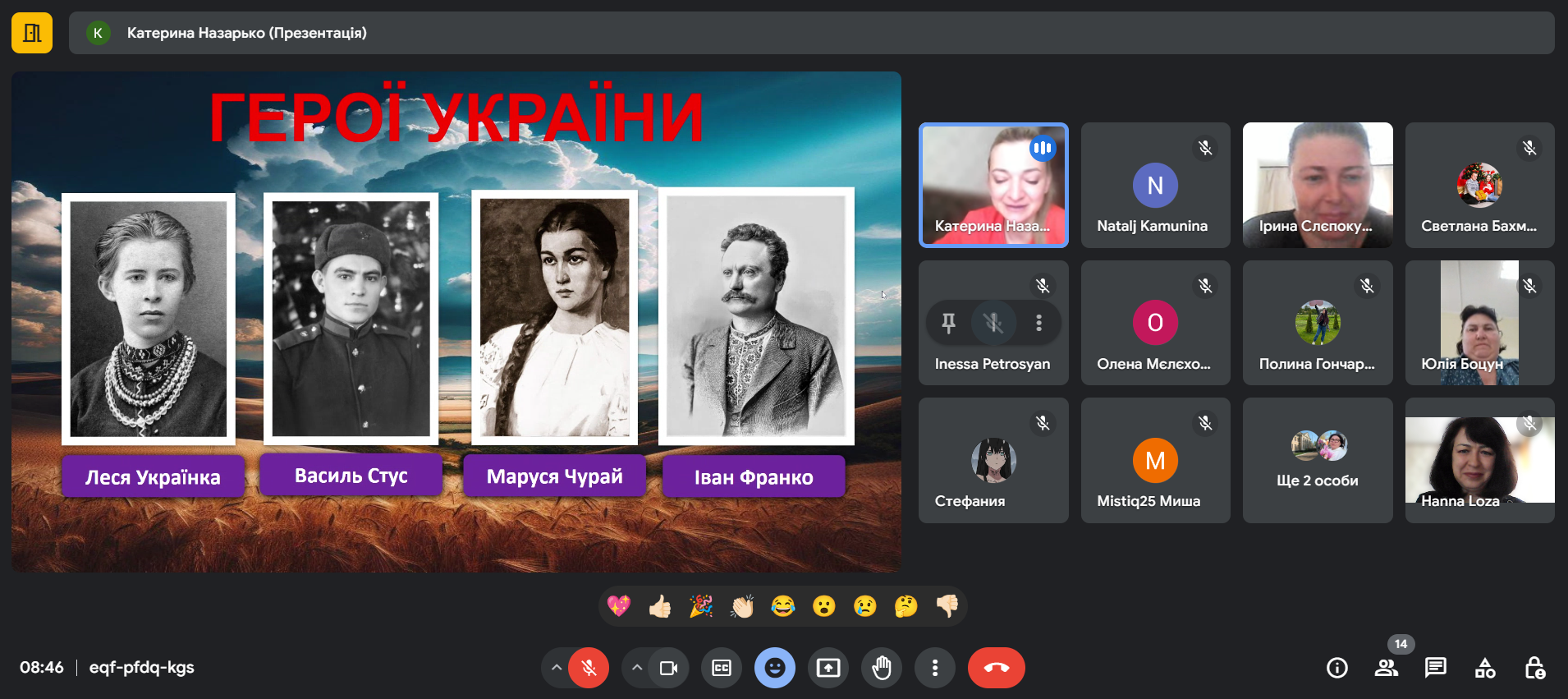The height and width of the screenshot is (699, 1568).
Task: Open host controls lock icon
Action: tap(1534, 668)
